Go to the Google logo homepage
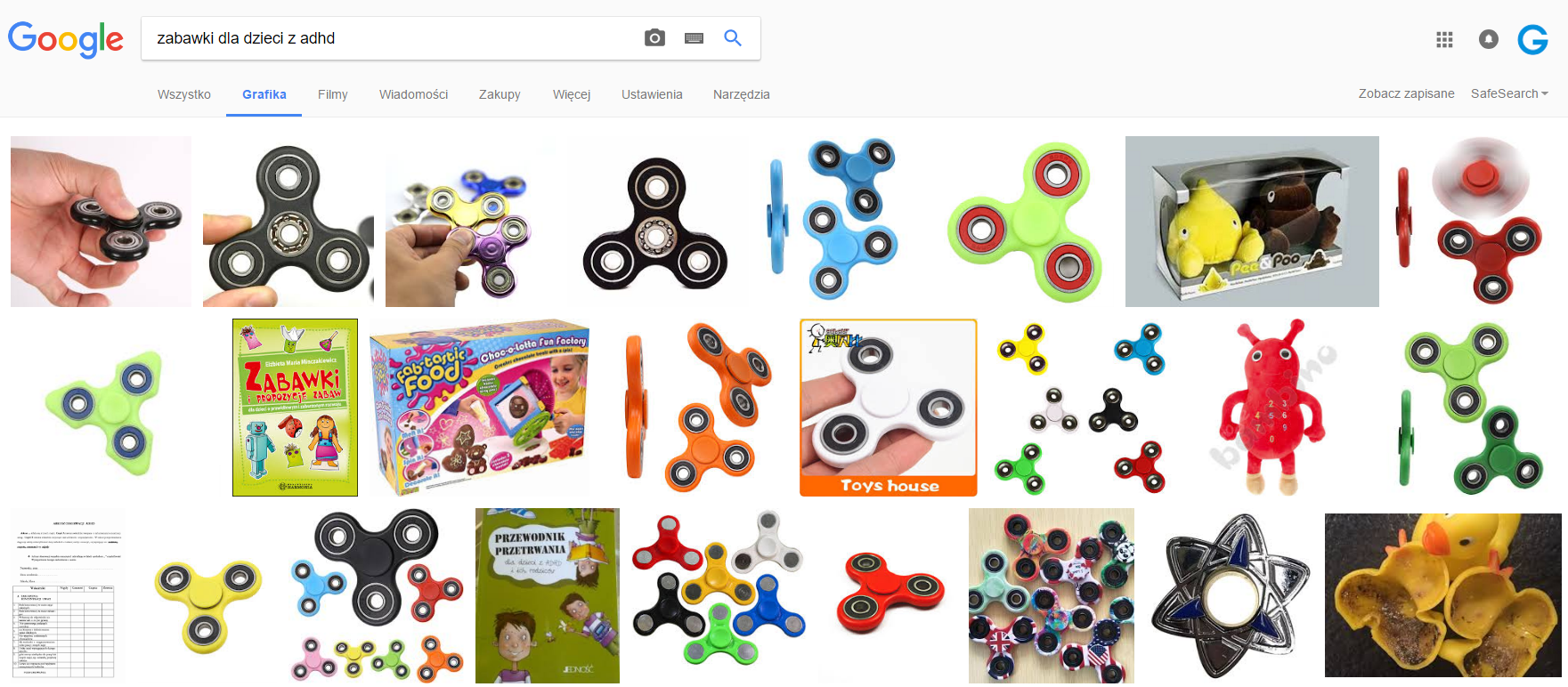1568x687 pixels. (66, 40)
